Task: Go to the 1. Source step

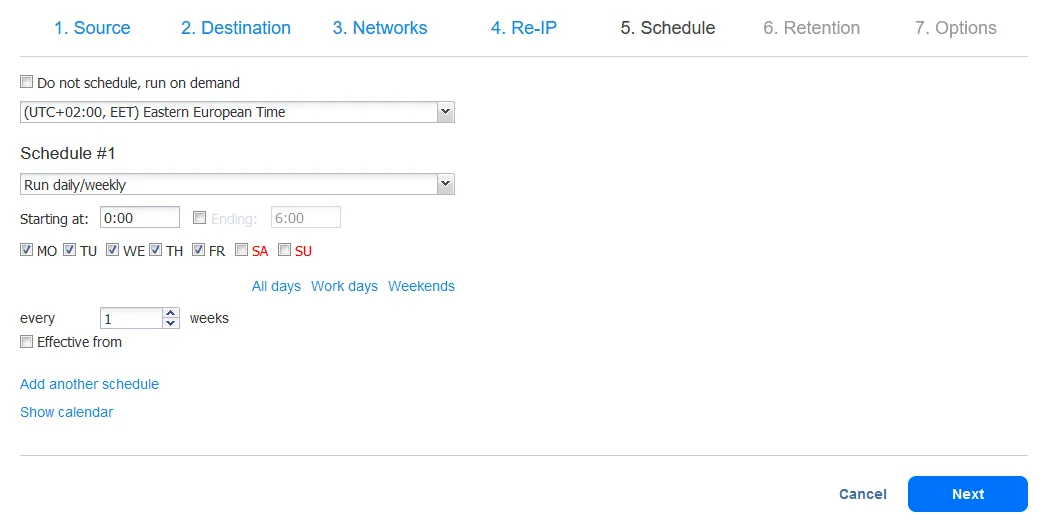Action: [x=92, y=28]
